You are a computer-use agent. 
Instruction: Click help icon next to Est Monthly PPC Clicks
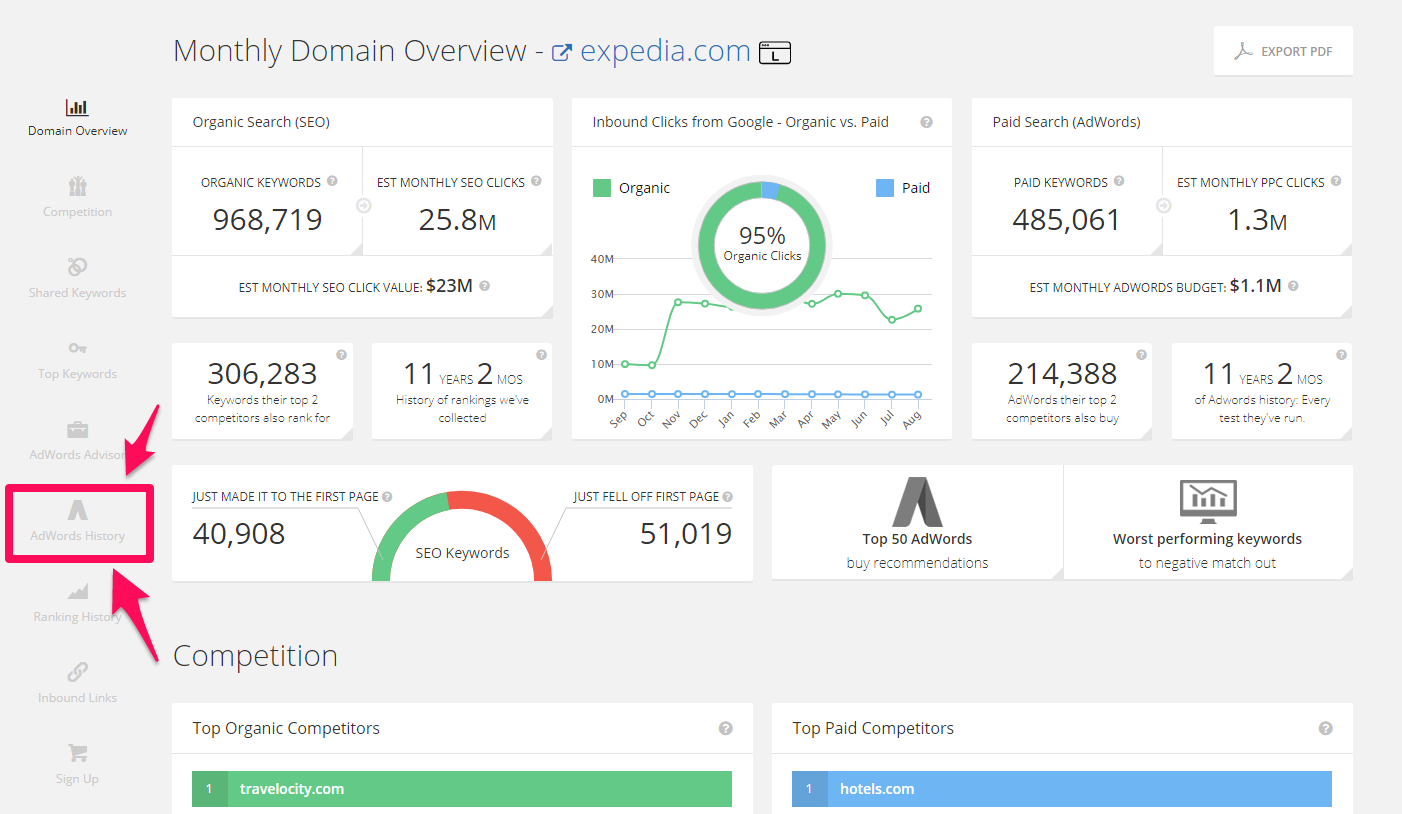[1336, 181]
